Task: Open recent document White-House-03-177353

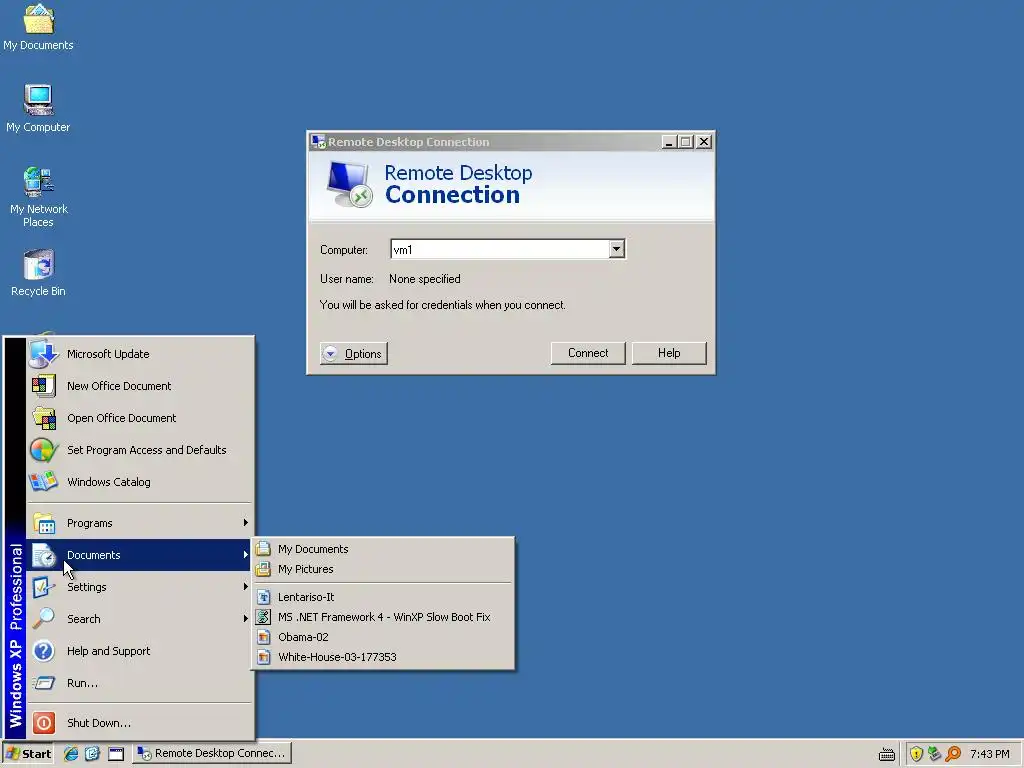Action: [383, 657]
